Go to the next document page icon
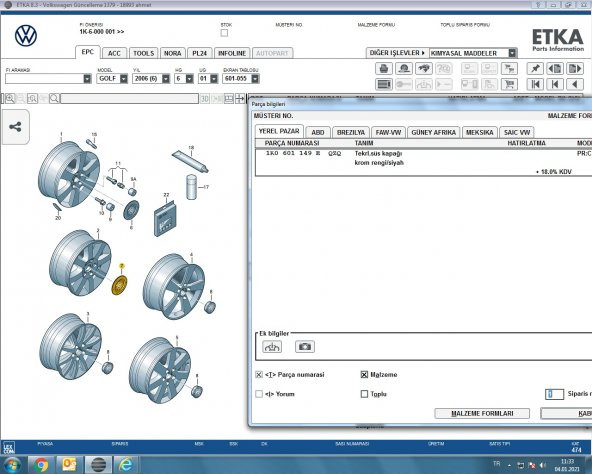Viewport: 592px width, 474px height. 575,69
